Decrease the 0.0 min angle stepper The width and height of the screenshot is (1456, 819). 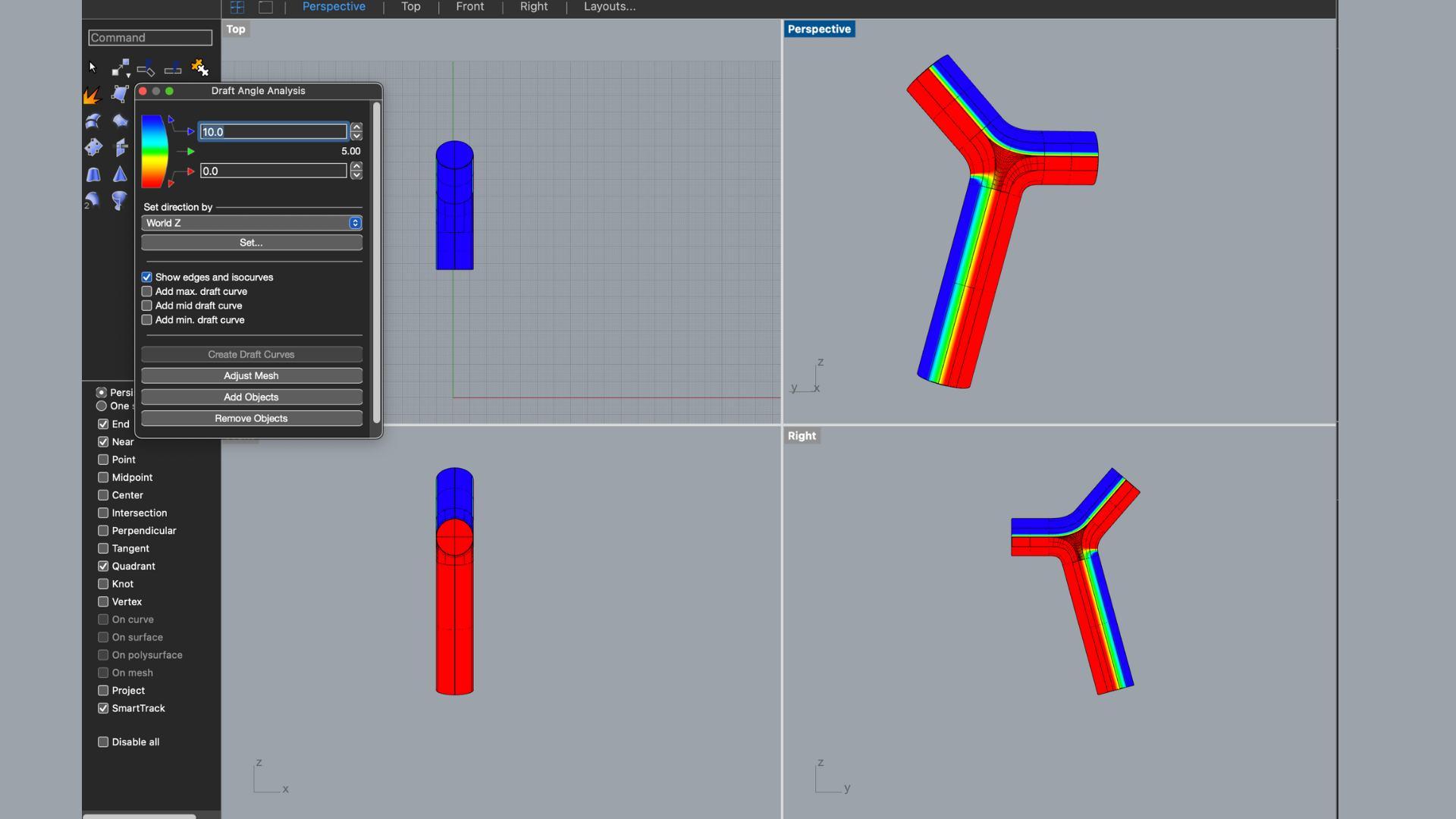pyautogui.click(x=356, y=175)
